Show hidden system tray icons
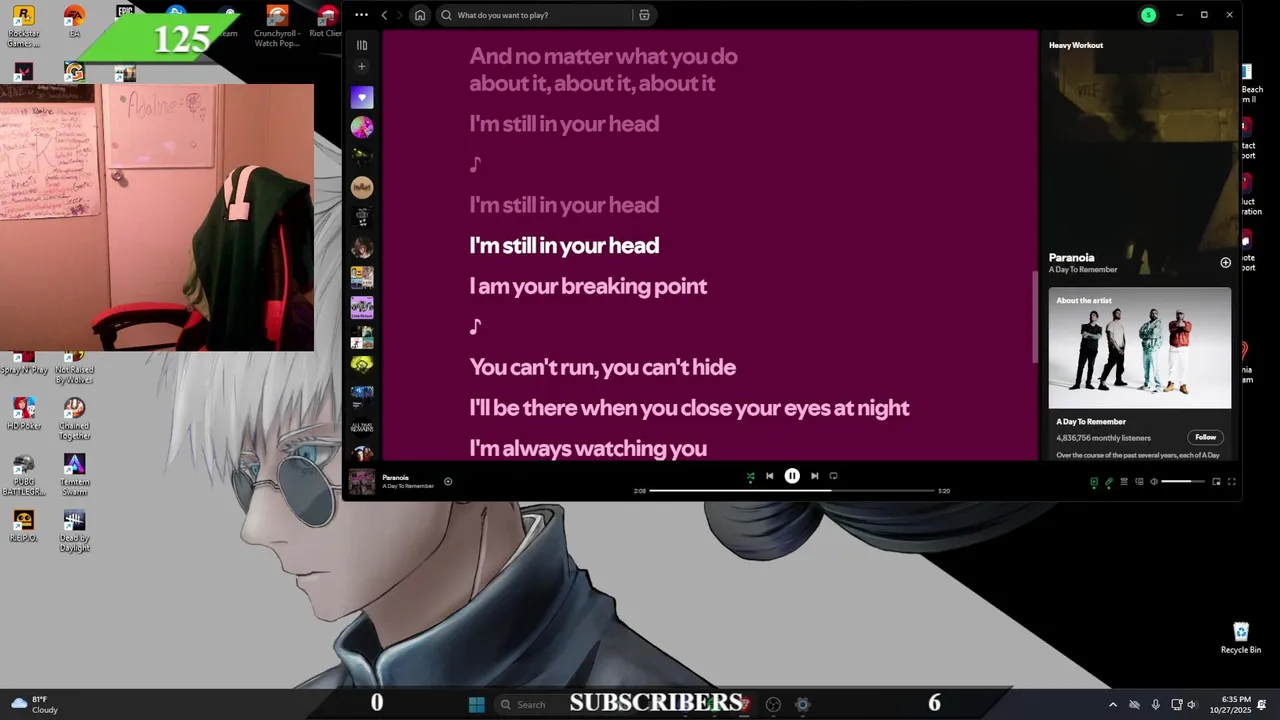 tap(1112, 704)
